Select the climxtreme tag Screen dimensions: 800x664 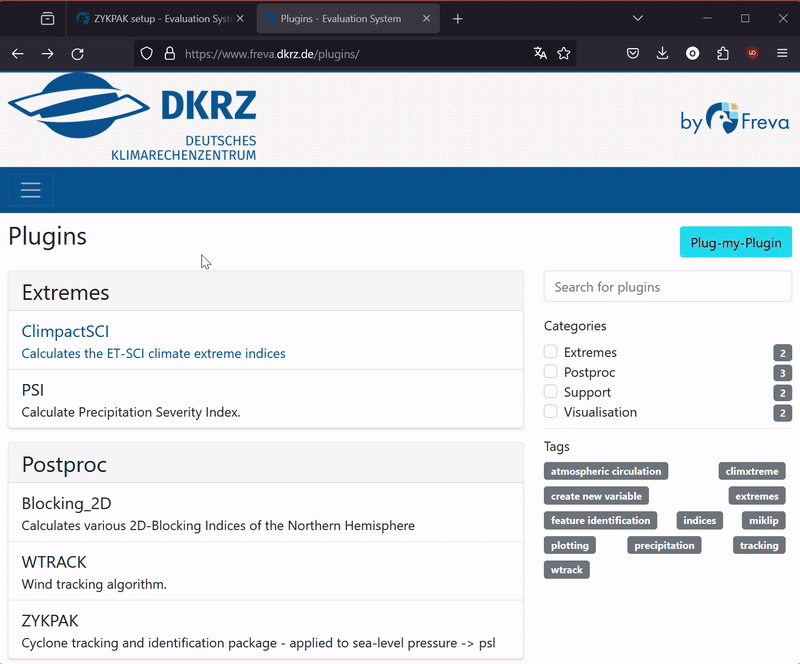(752, 471)
